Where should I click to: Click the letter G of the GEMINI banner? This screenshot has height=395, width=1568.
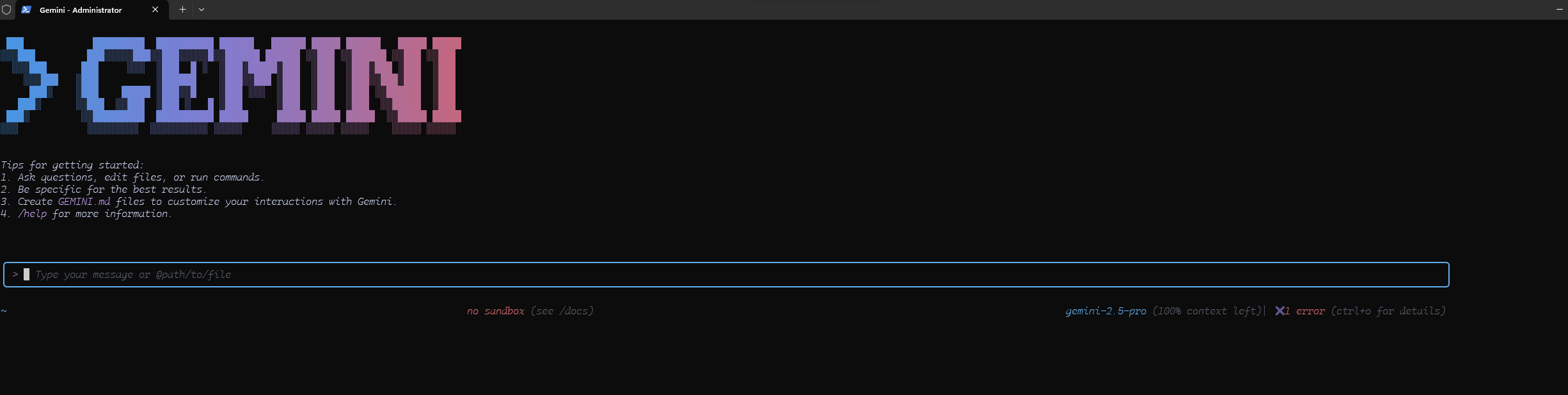(116, 79)
